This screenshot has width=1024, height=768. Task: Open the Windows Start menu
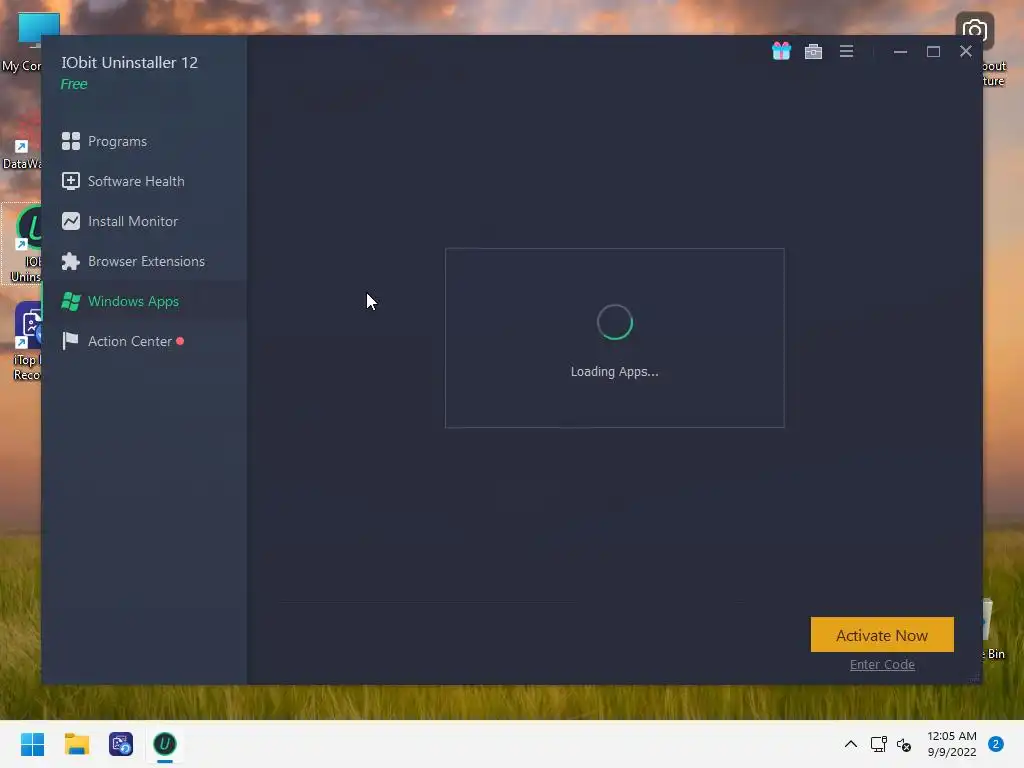tap(32, 744)
